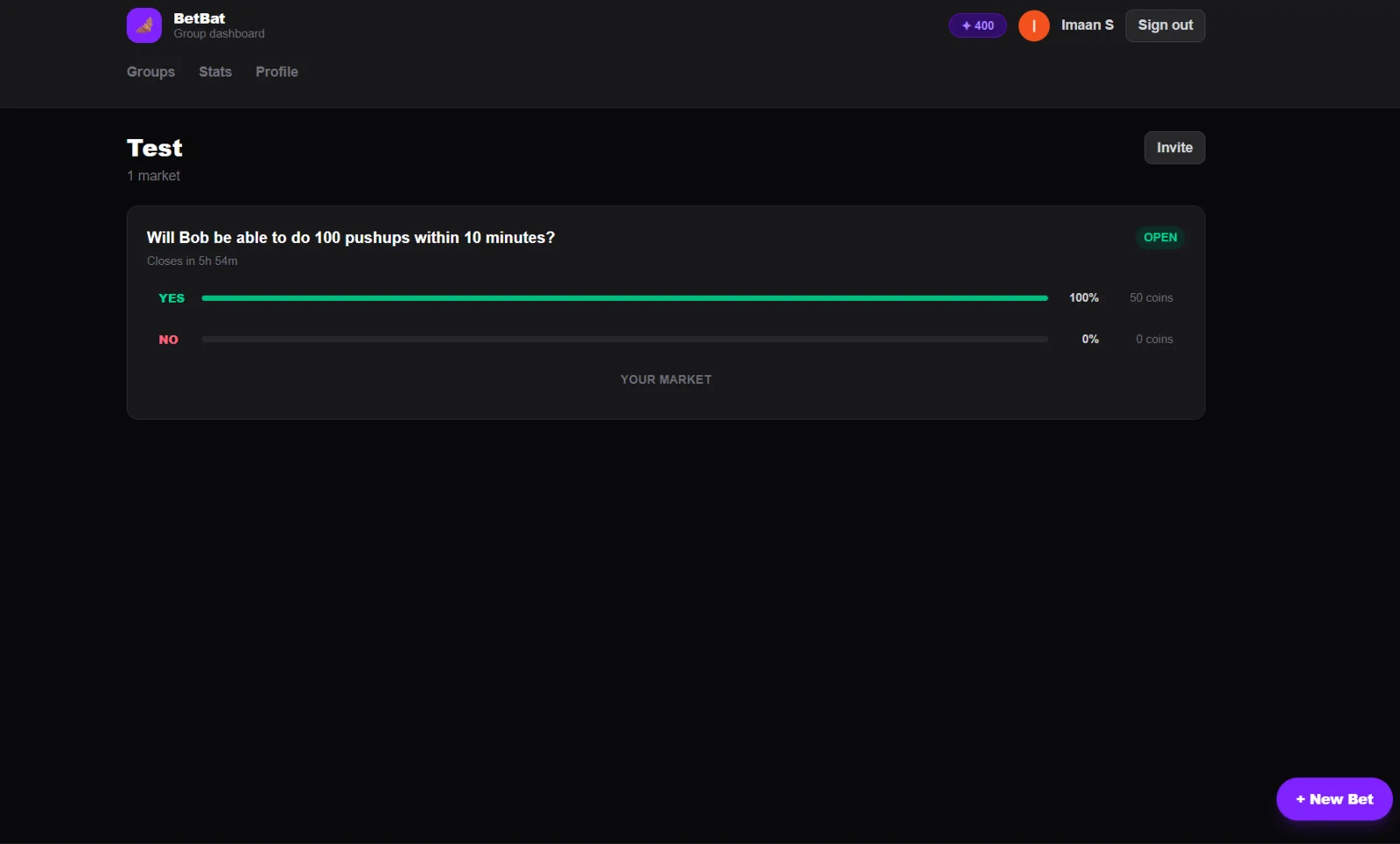Click the 1 market count text
The height and width of the screenshot is (844, 1400).
point(153,176)
